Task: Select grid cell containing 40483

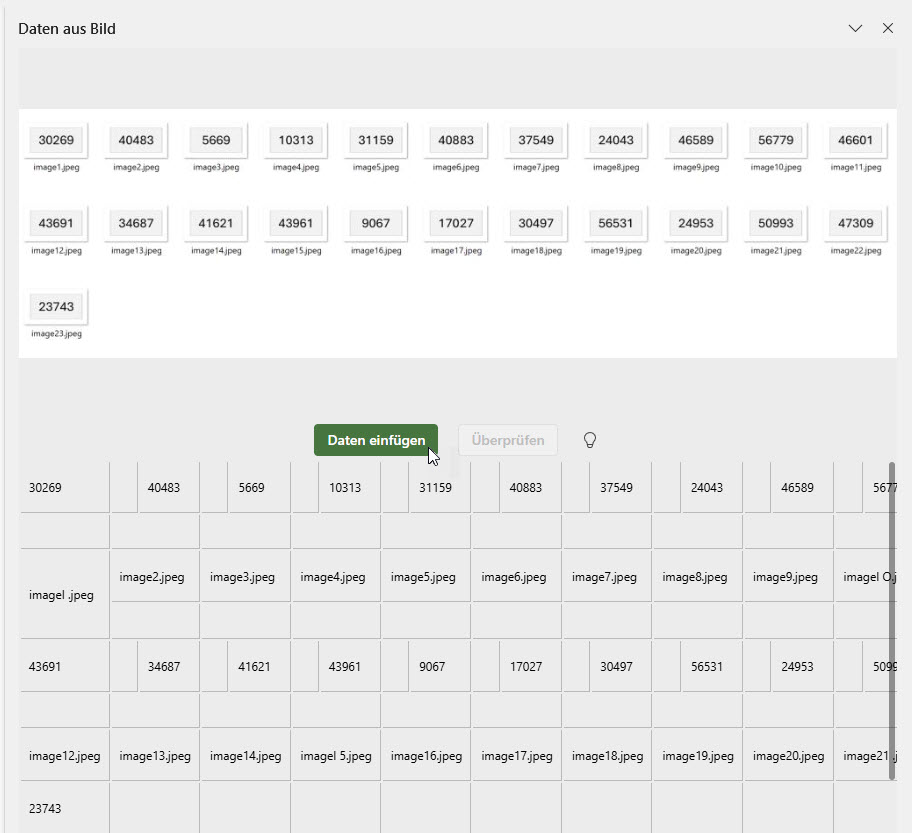Action: tap(164, 488)
